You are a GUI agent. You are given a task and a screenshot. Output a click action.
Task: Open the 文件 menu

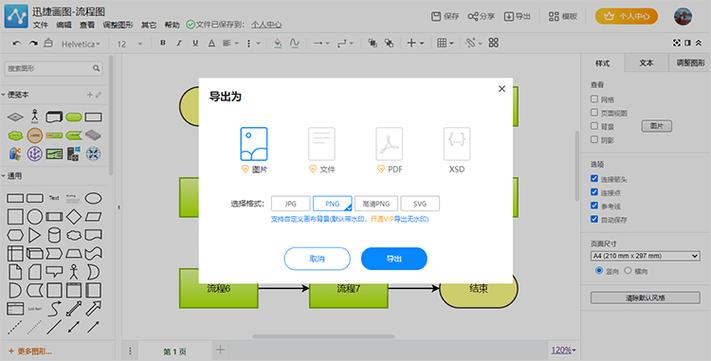40,24
